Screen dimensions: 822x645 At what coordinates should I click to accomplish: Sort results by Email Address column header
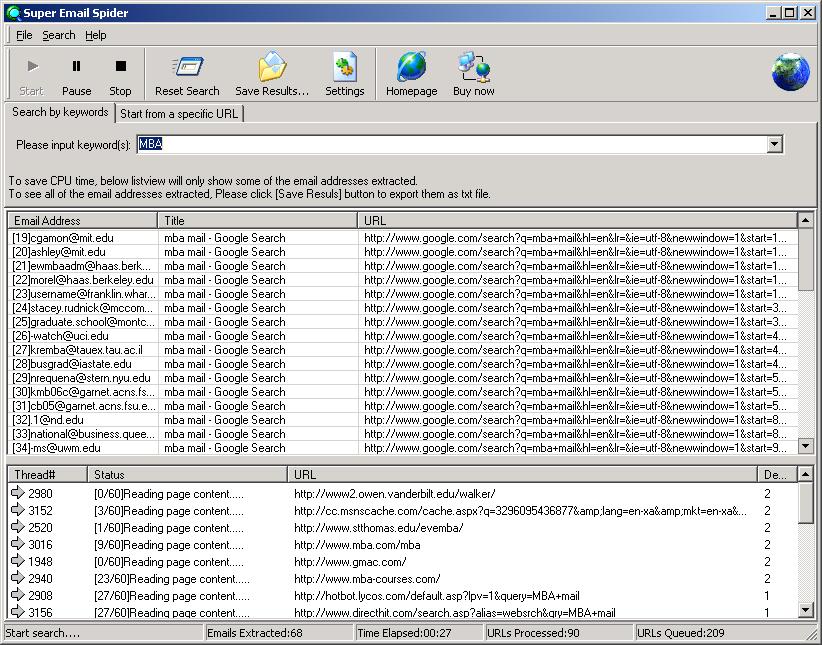(x=82, y=220)
